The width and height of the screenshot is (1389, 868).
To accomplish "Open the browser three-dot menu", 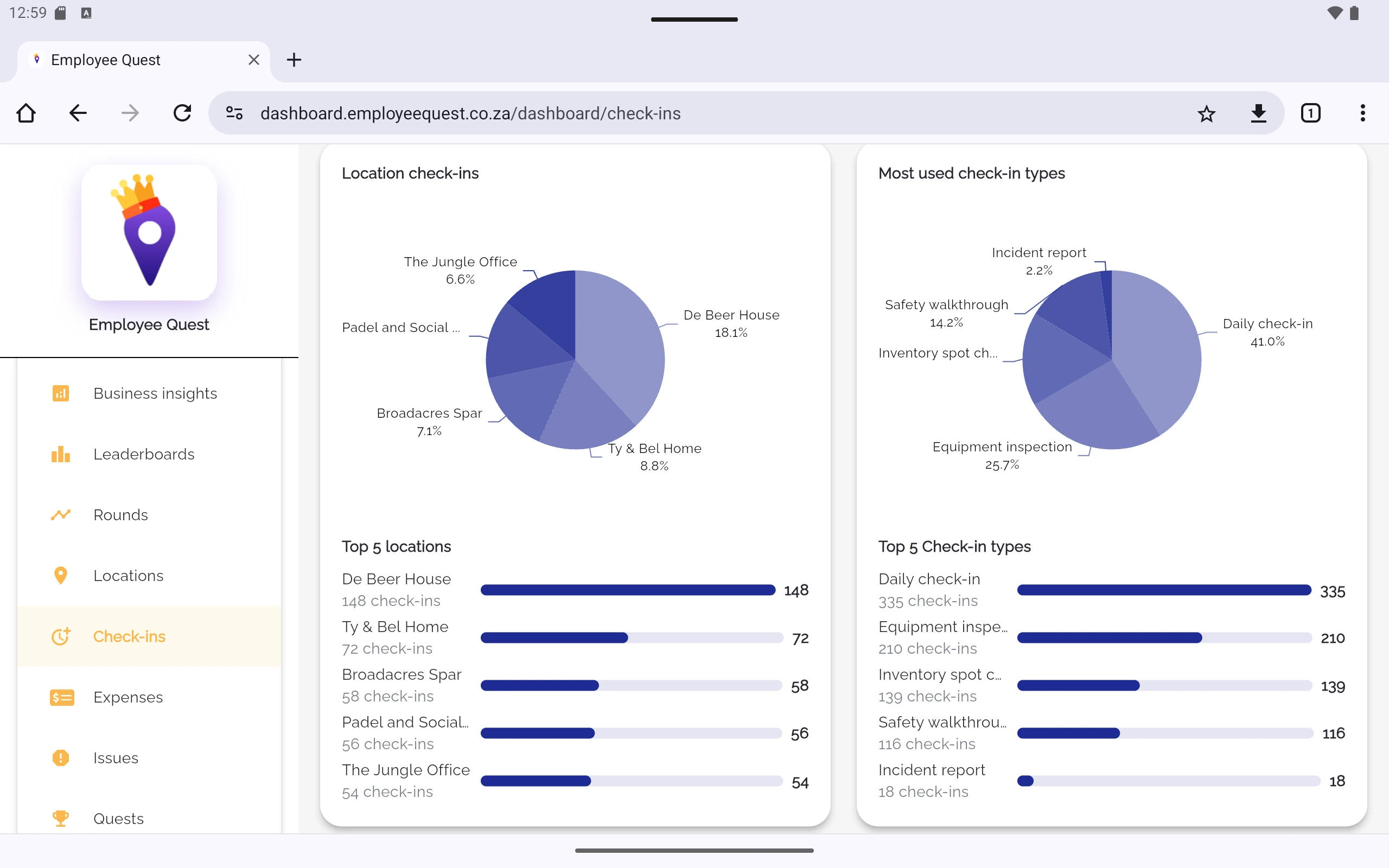I will (1362, 113).
